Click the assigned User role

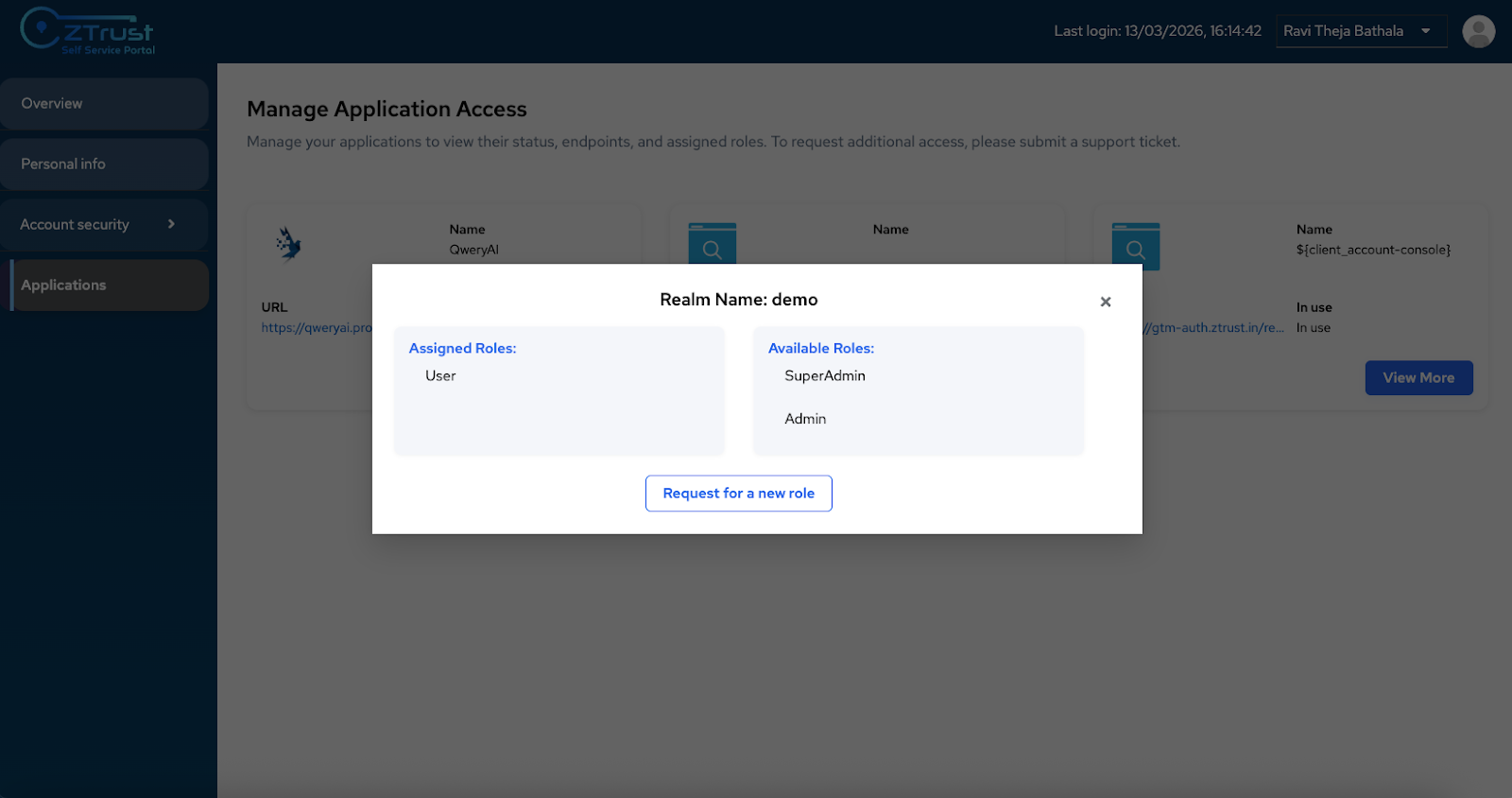coord(440,376)
